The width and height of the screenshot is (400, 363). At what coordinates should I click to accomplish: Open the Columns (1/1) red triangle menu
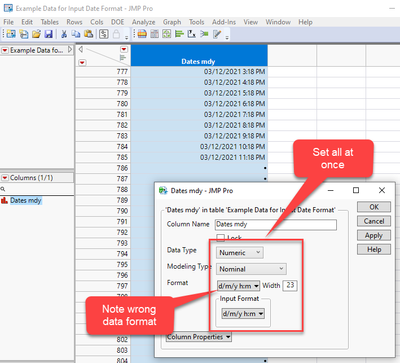pos(5,178)
